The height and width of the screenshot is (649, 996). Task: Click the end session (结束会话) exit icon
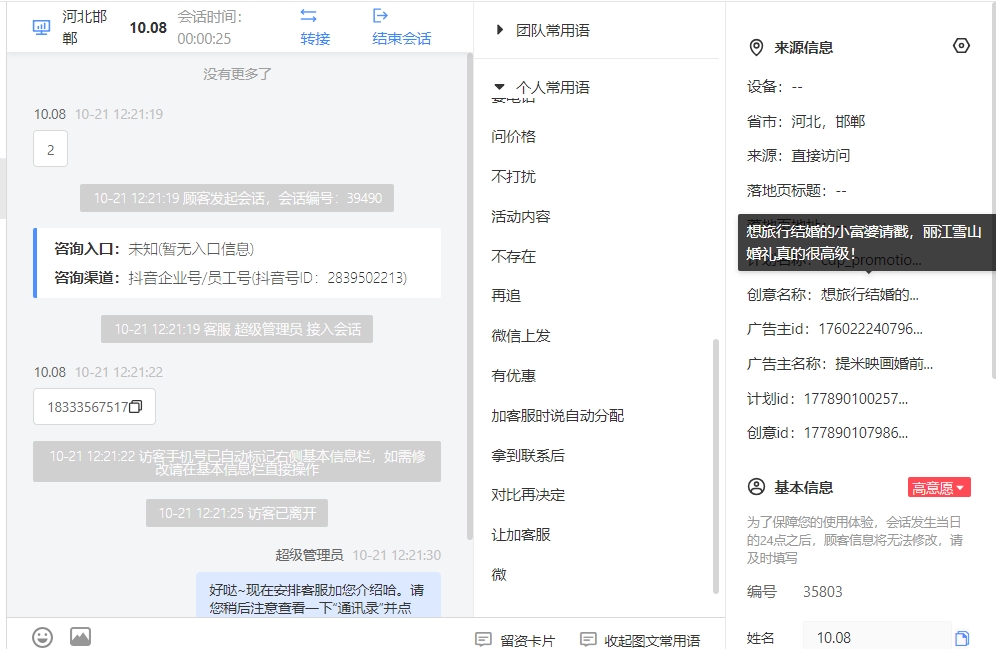coord(380,16)
